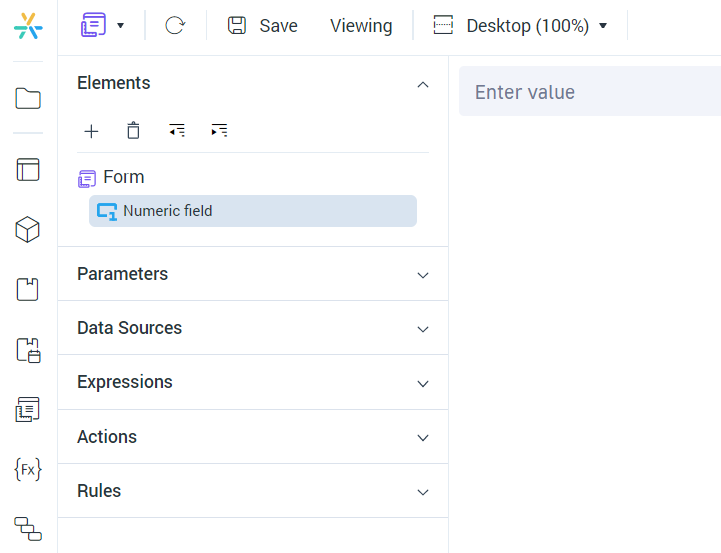The width and height of the screenshot is (721, 553).
Task: Expand the Data Sources section
Action: pyautogui.click(x=423, y=329)
